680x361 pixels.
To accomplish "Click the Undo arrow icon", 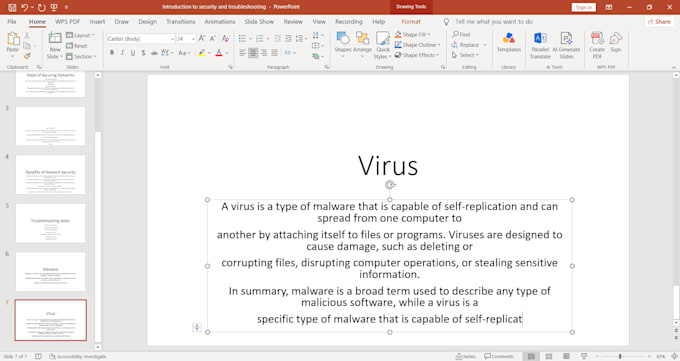I will coord(25,7).
